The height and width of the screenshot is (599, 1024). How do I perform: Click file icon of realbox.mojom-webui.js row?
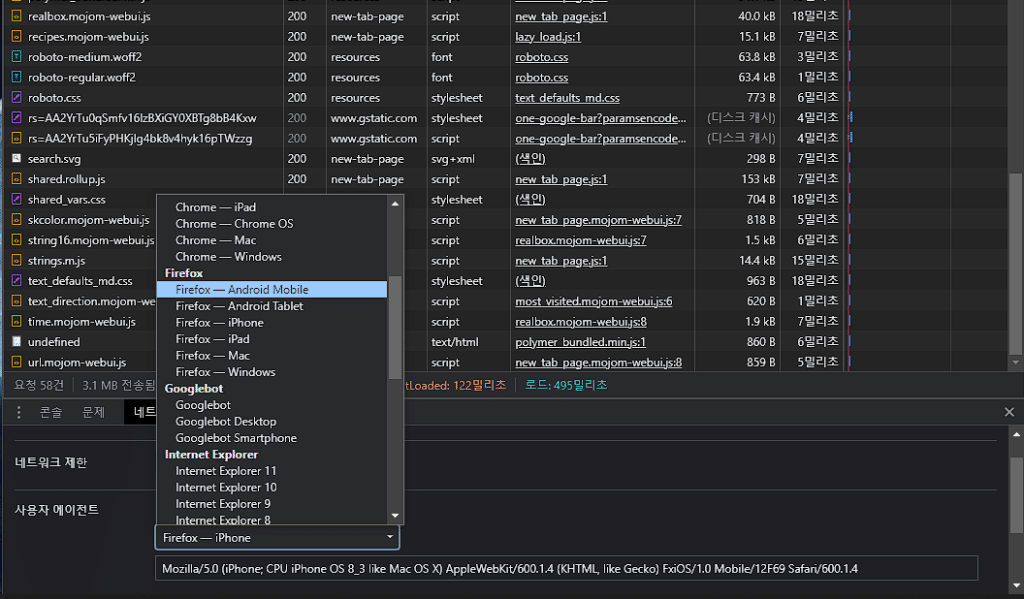pyautogui.click(x=16, y=16)
